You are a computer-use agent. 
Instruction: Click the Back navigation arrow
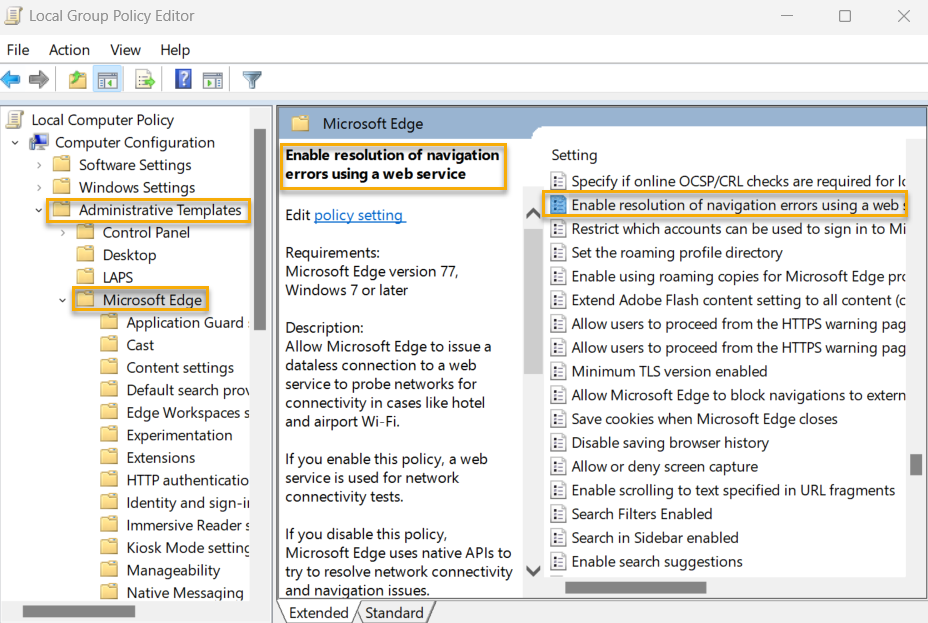point(11,79)
